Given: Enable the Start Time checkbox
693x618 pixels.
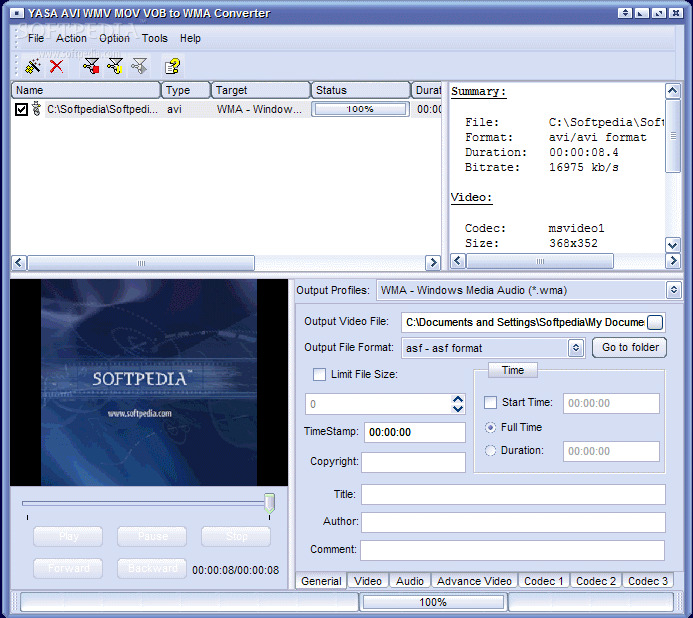Looking at the screenshot, I should click(x=490, y=403).
